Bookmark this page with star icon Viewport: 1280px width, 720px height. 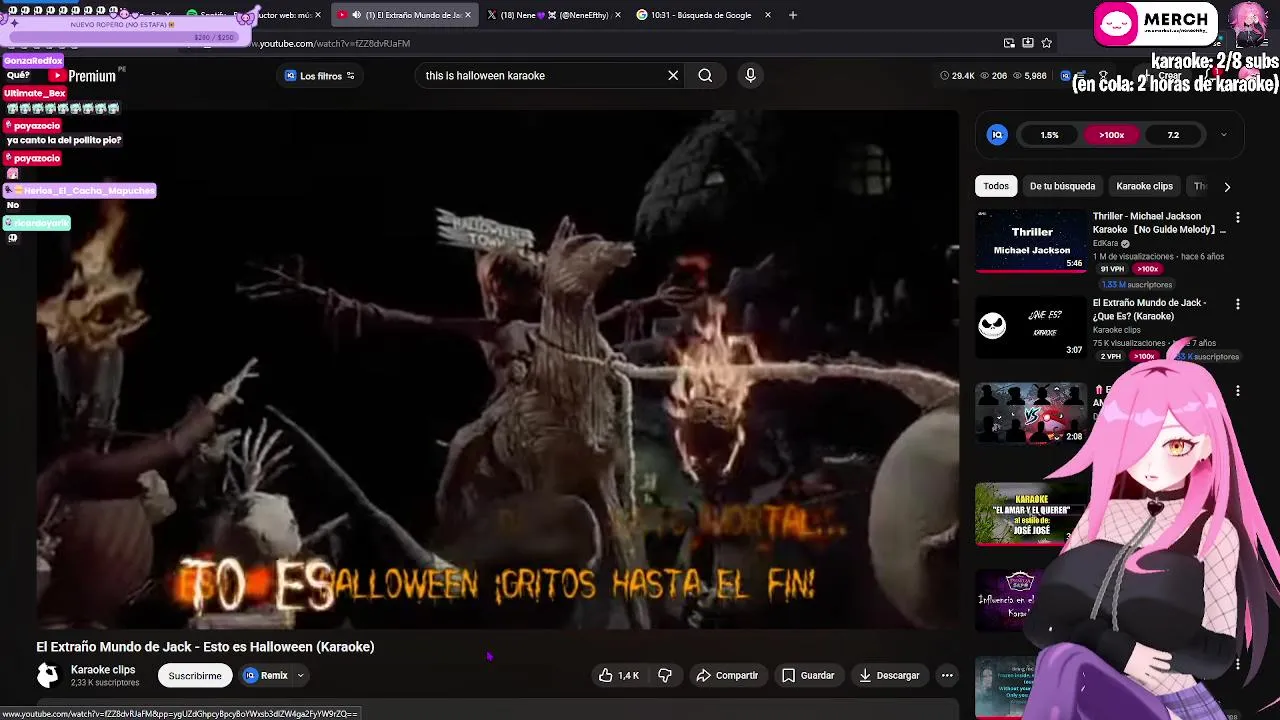(1047, 43)
